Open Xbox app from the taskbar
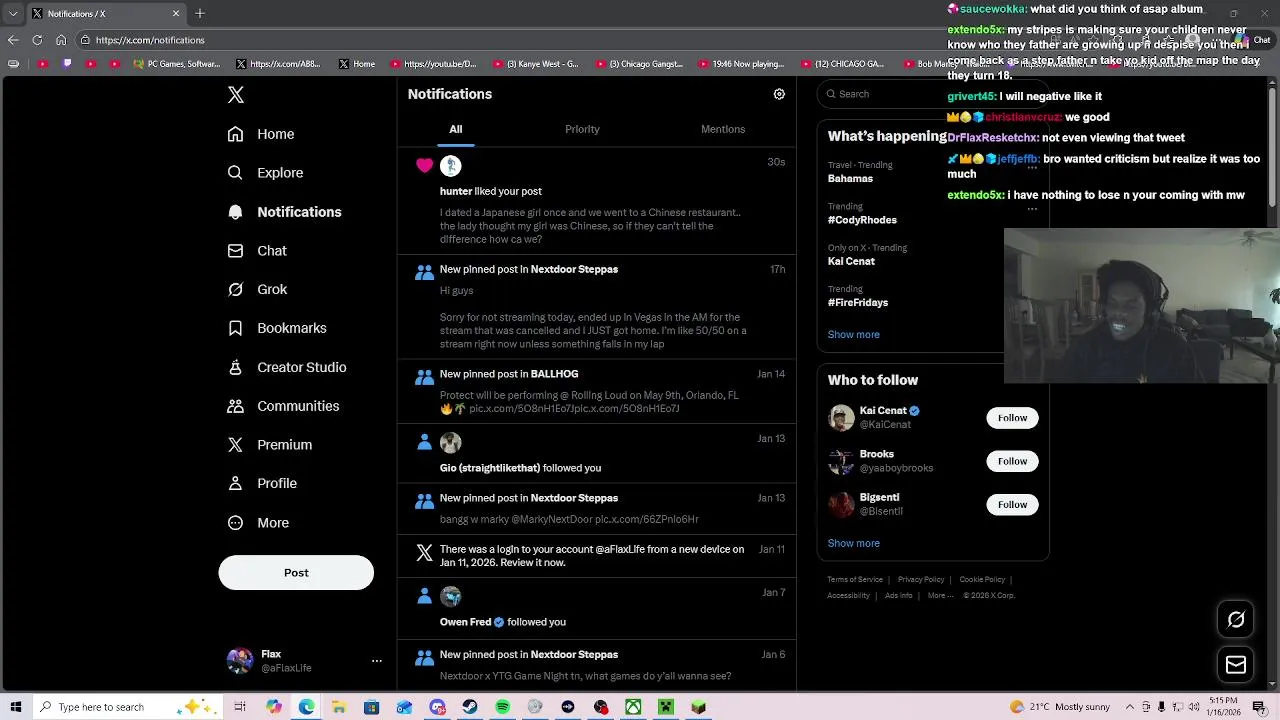Screen dimensions: 1280x720 (633, 707)
